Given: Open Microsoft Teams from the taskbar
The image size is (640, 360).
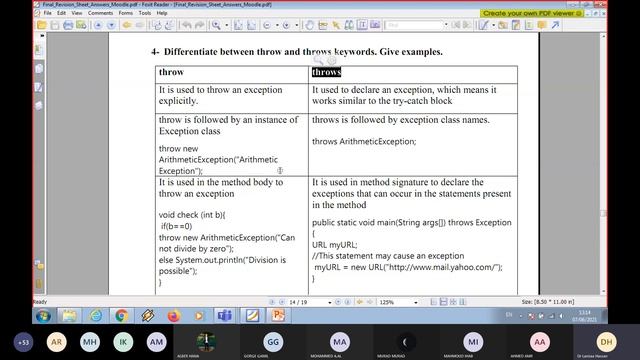Looking at the screenshot, I should [225, 316].
